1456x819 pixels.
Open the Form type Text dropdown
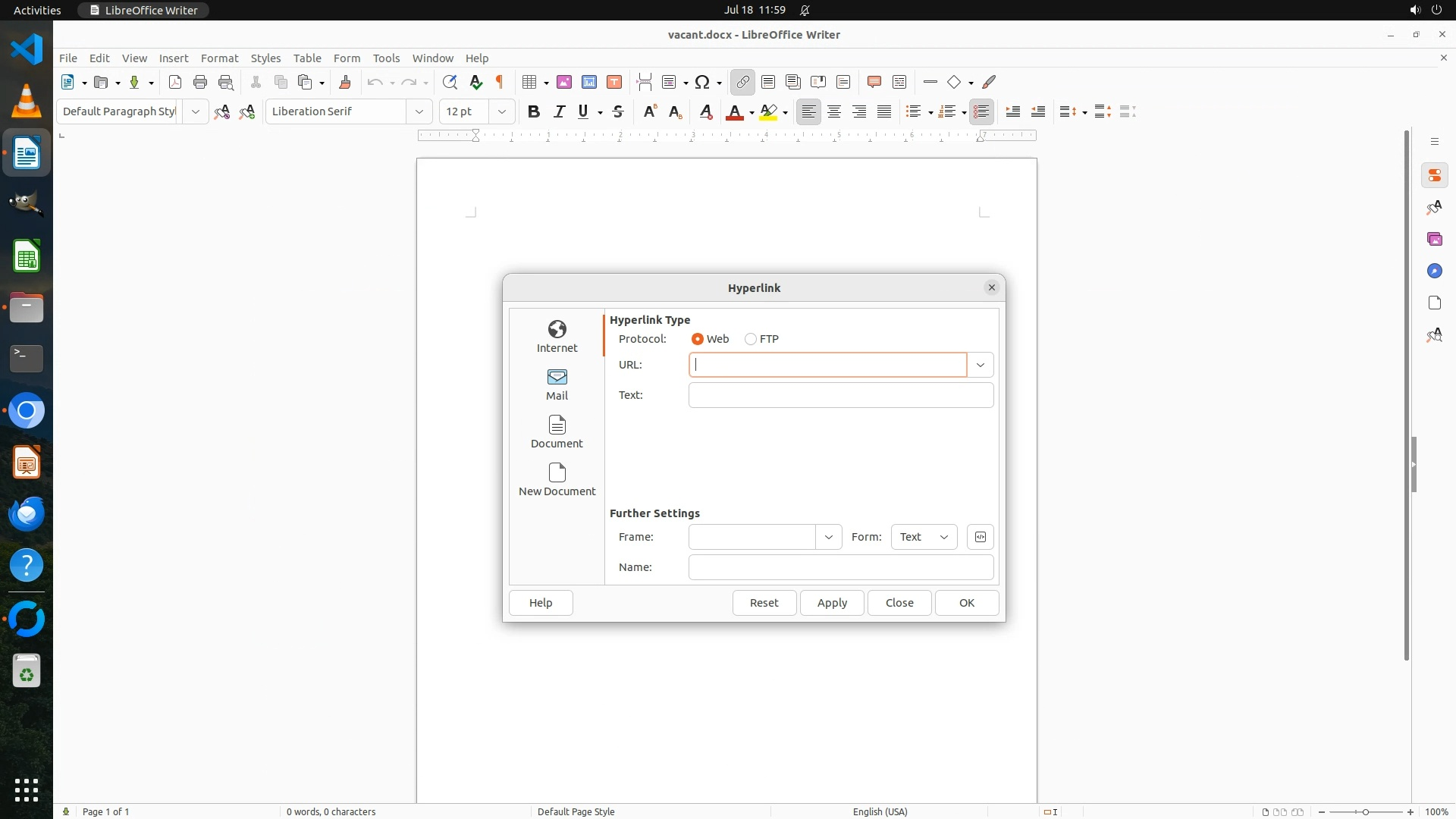click(924, 537)
